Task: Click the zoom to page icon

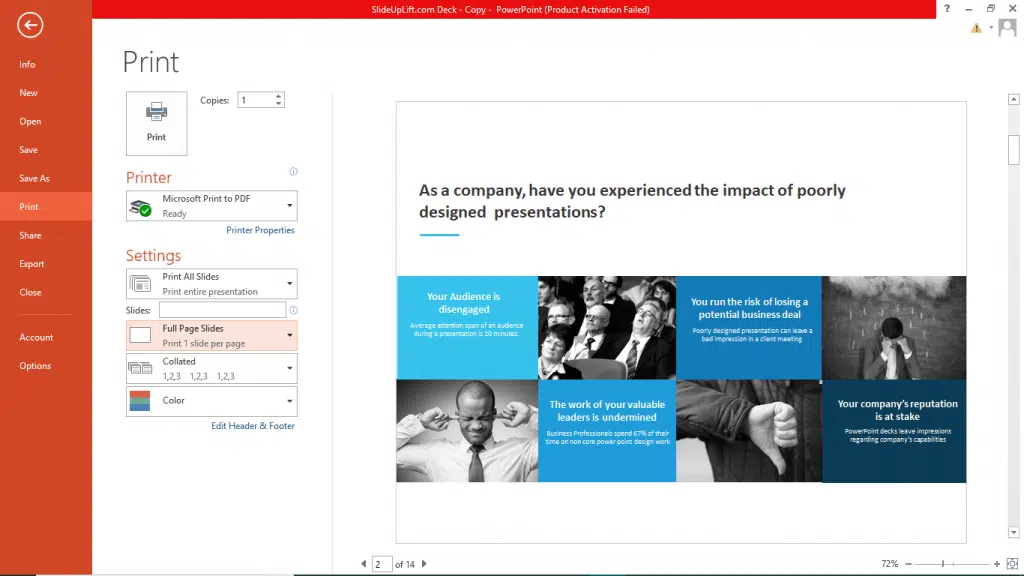Action: pos(1012,564)
